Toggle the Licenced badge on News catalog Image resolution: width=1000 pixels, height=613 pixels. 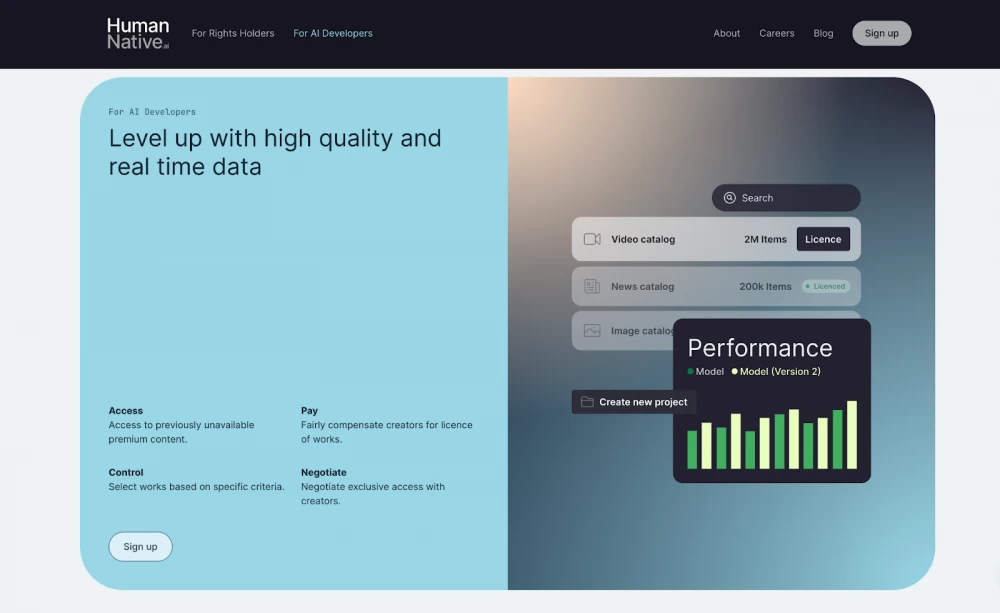826,286
